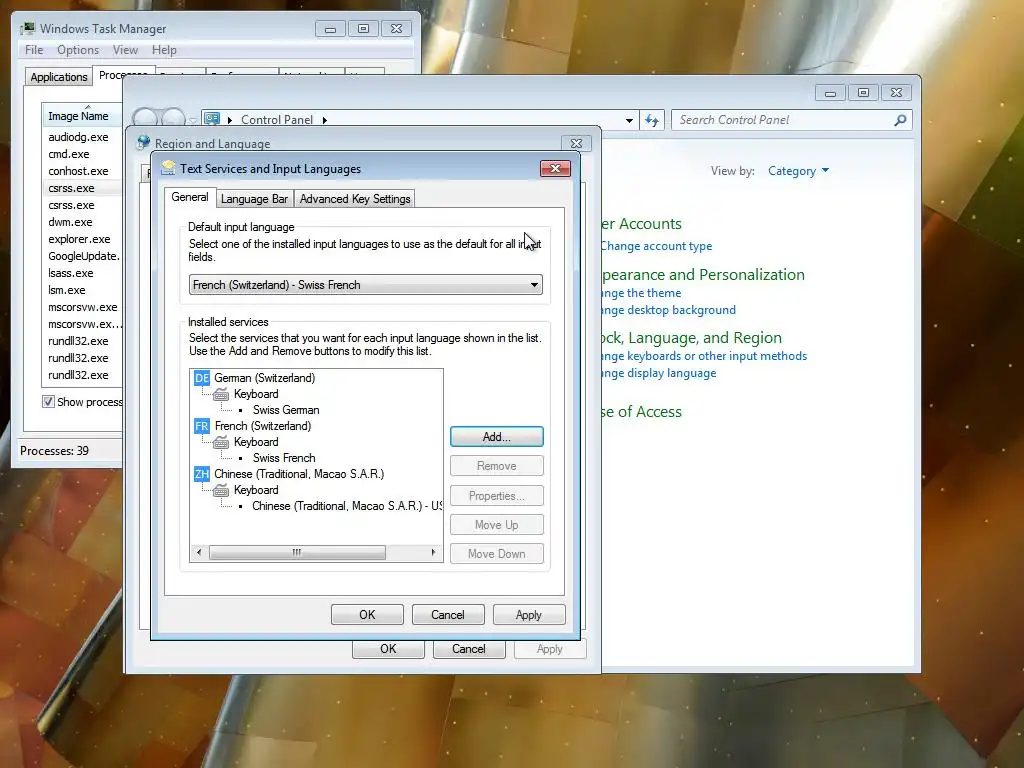Click the Windows Task Manager title icon
The height and width of the screenshot is (768, 1024).
pos(27,29)
